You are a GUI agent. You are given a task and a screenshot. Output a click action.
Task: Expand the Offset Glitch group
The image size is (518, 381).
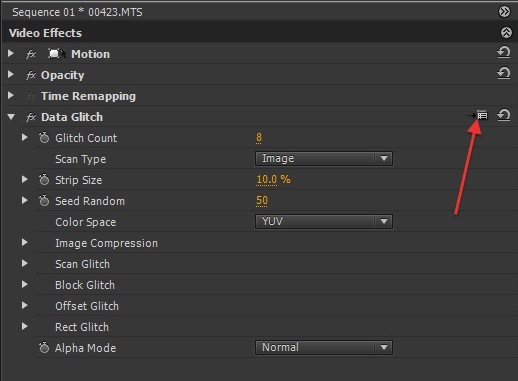pos(24,305)
